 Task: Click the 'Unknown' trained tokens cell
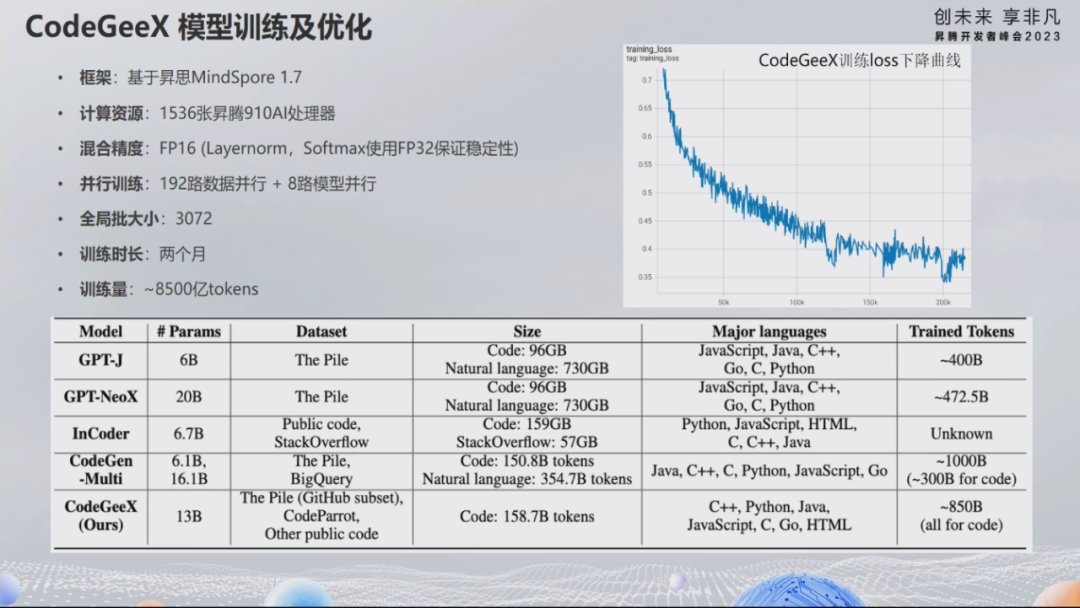962,434
